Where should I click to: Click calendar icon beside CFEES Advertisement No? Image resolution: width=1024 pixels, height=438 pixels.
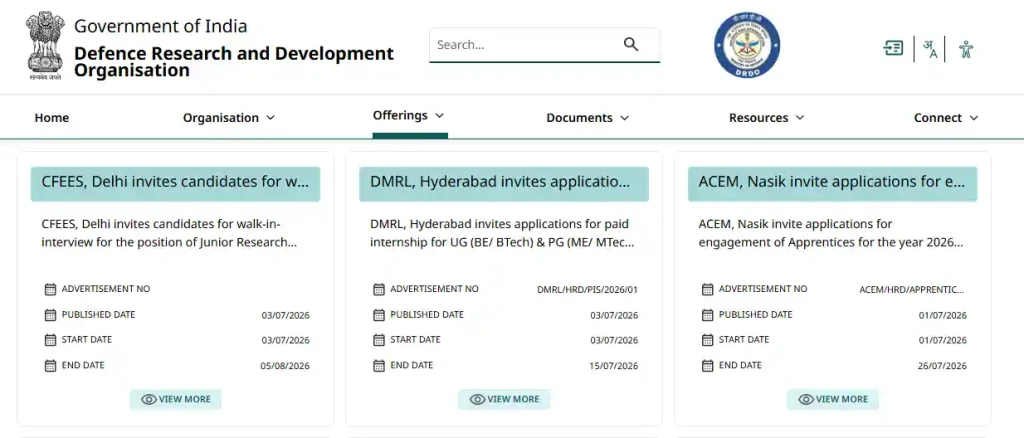tap(50, 289)
